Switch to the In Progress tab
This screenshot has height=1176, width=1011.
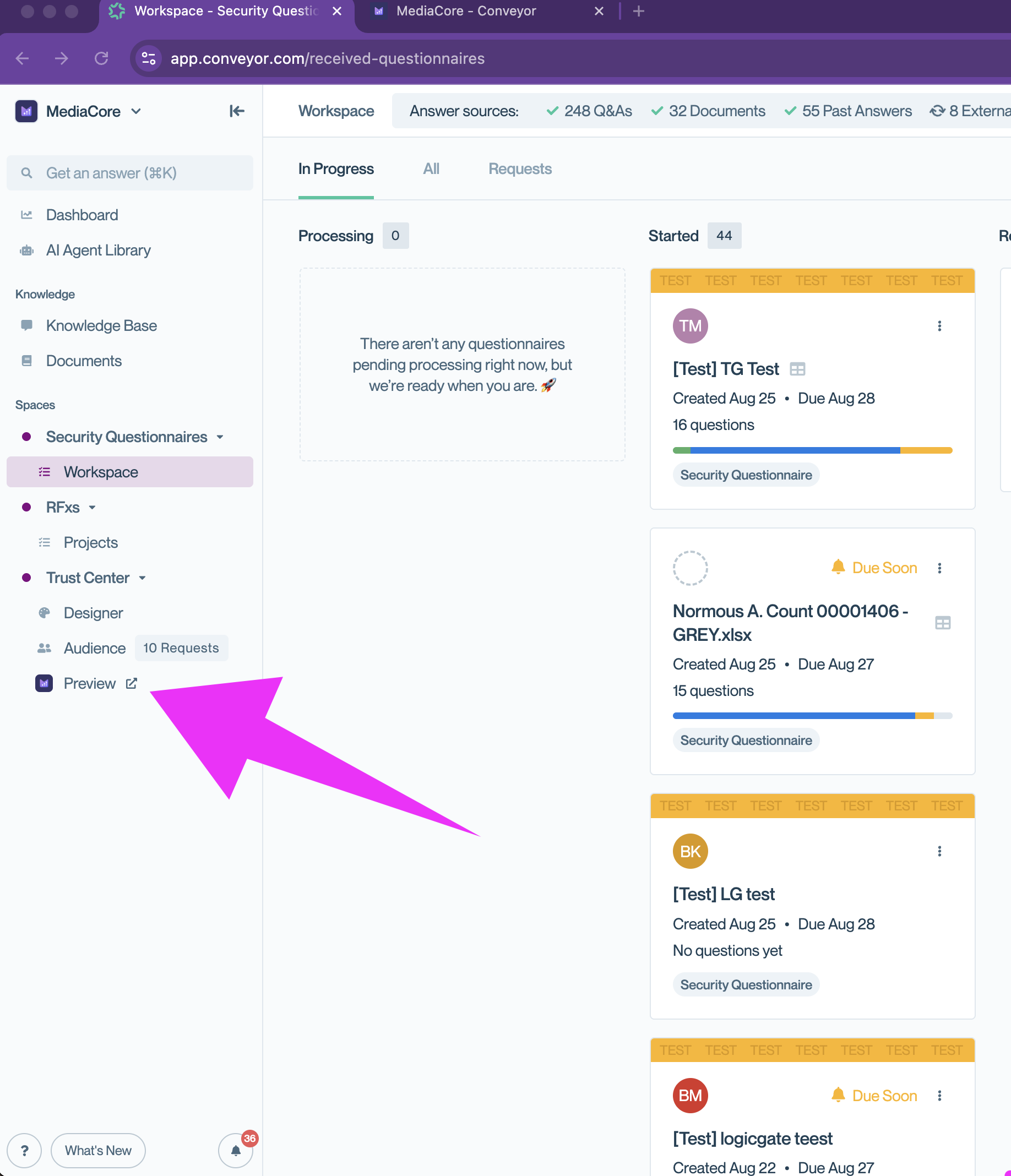click(335, 169)
